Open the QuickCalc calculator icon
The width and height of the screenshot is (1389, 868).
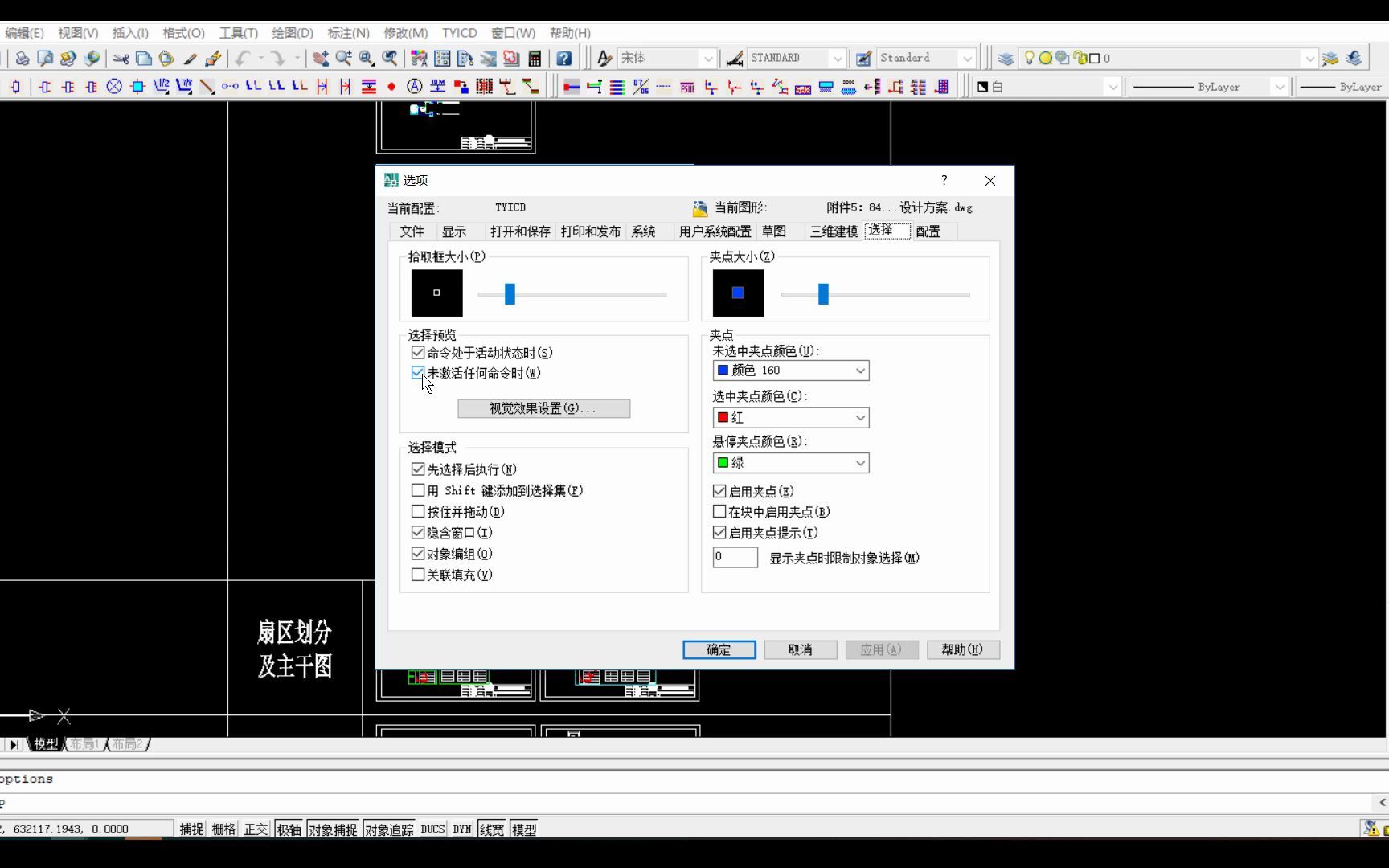pyautogui.click(x=534, y=58)
